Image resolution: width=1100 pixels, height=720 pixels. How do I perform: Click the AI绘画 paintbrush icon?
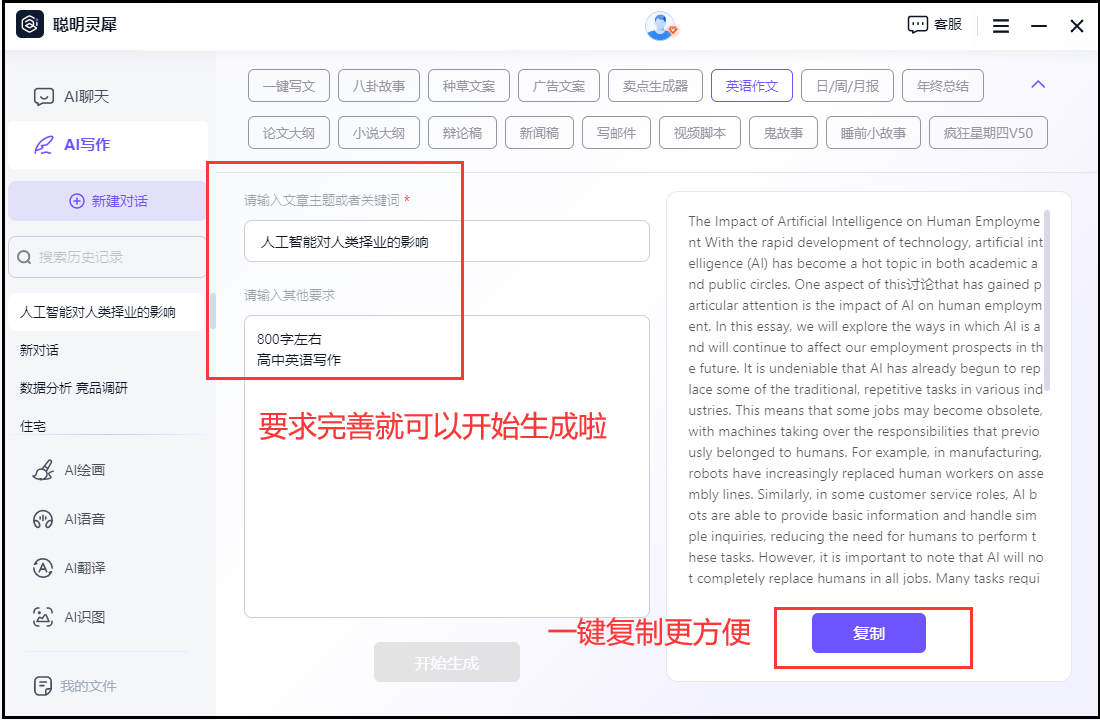click(43, 469)
